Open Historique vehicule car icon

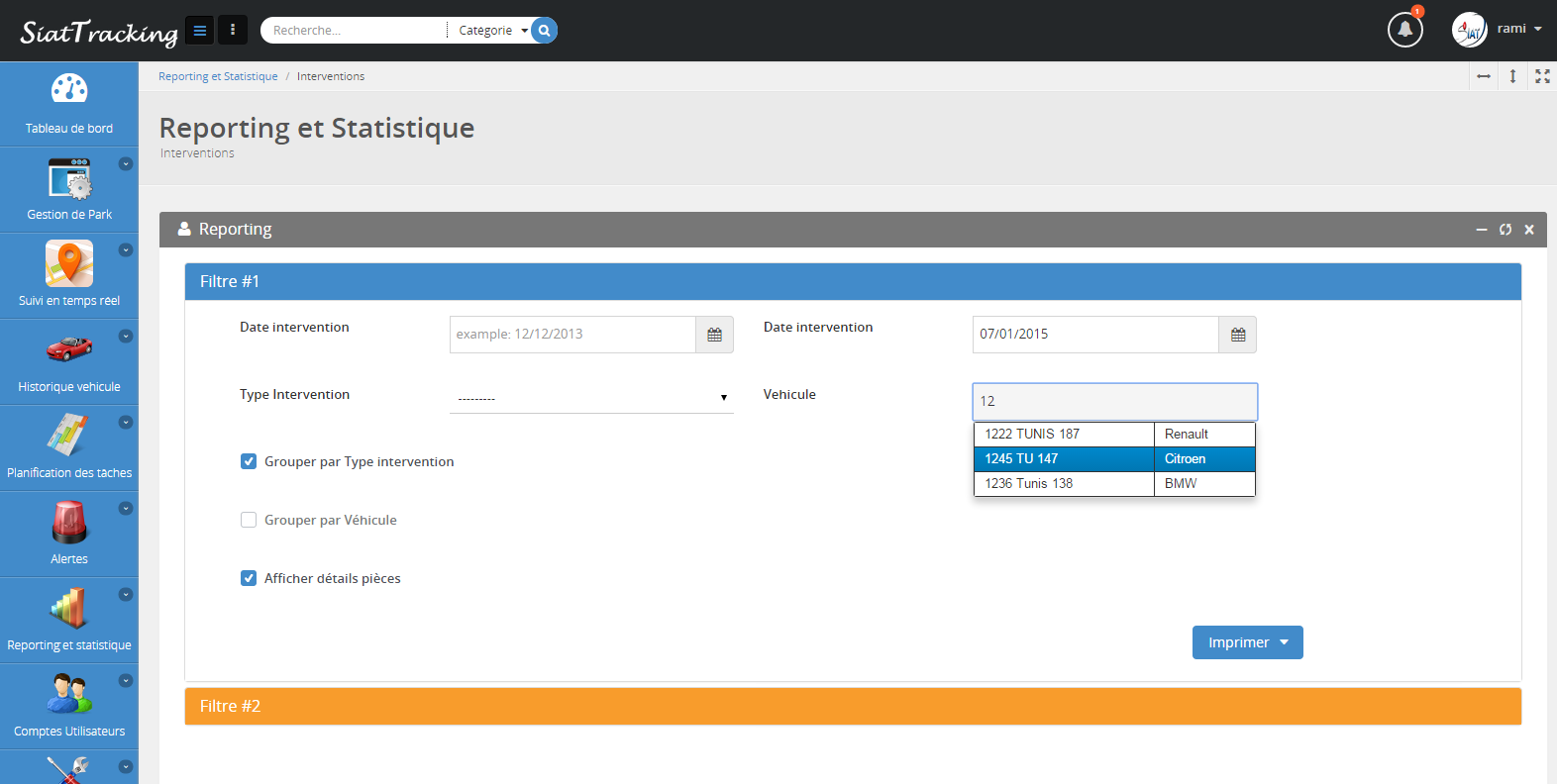coord(69,348)
